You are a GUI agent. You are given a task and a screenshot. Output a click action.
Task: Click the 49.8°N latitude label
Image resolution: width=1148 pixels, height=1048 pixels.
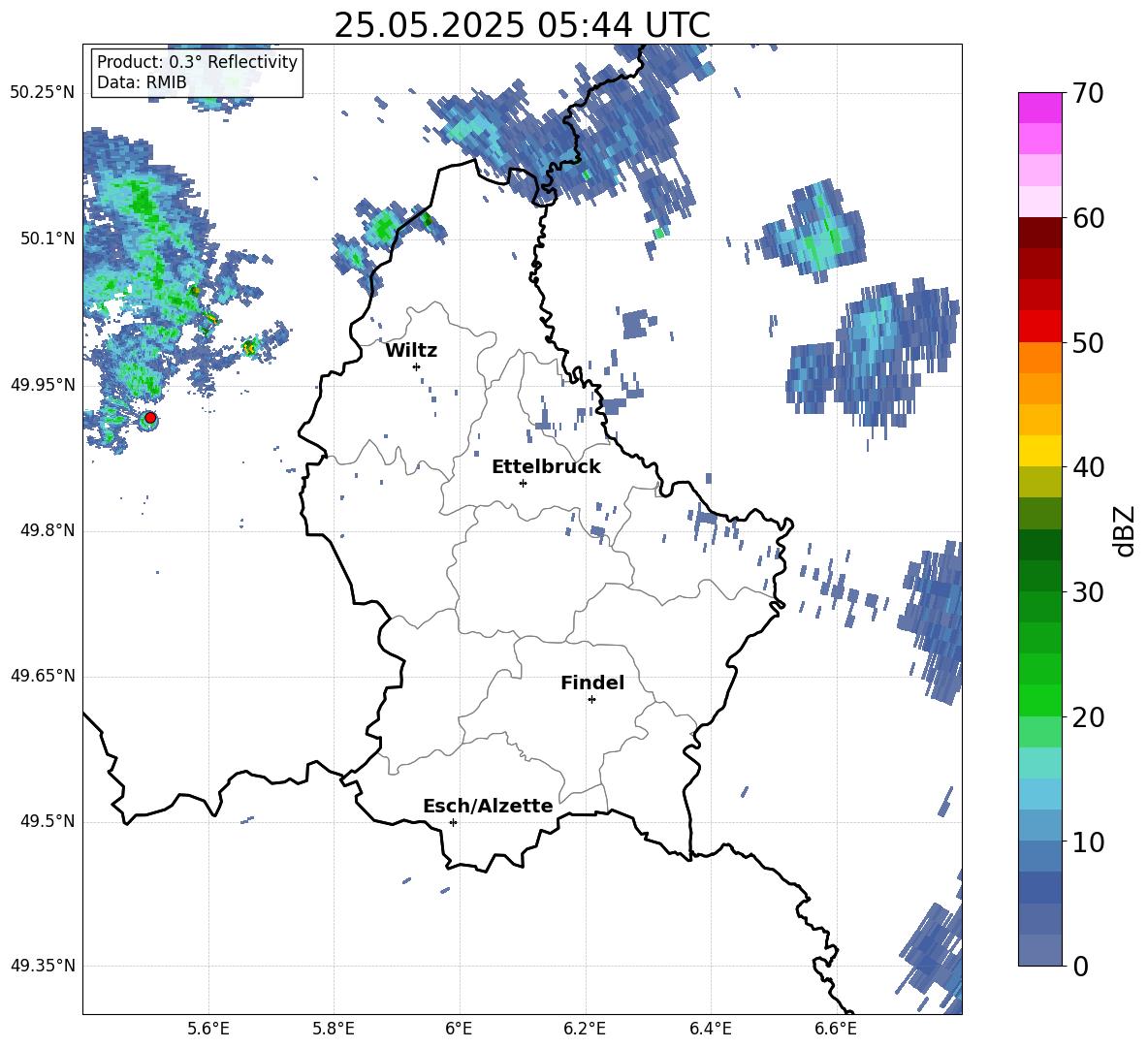(48, 530)
